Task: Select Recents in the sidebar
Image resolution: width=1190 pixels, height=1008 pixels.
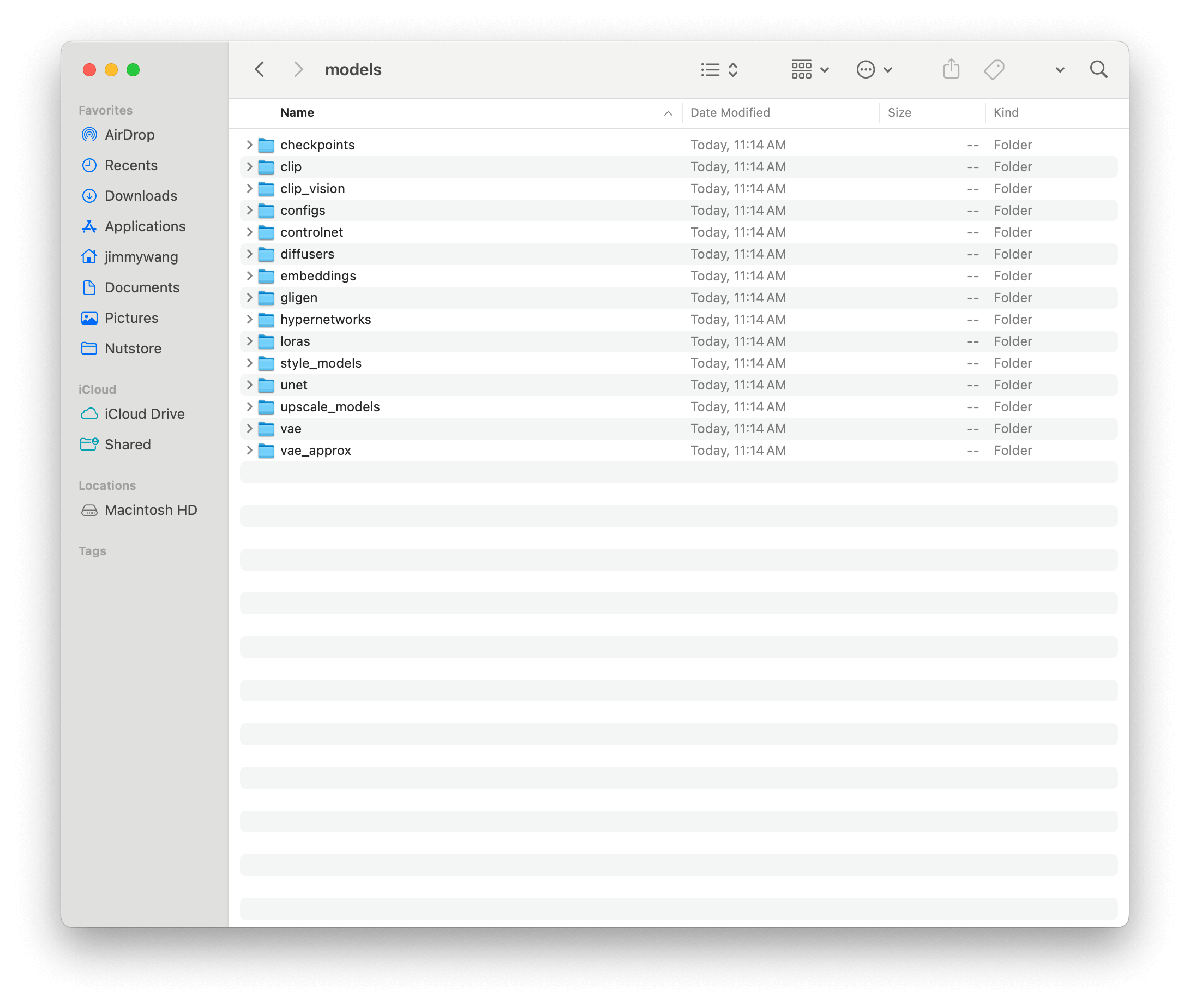Action: point(131,165)
